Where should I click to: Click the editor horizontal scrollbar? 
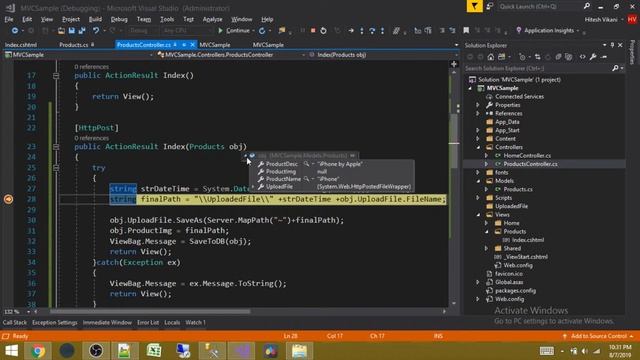pyautogui.click(x=150, y=311)
